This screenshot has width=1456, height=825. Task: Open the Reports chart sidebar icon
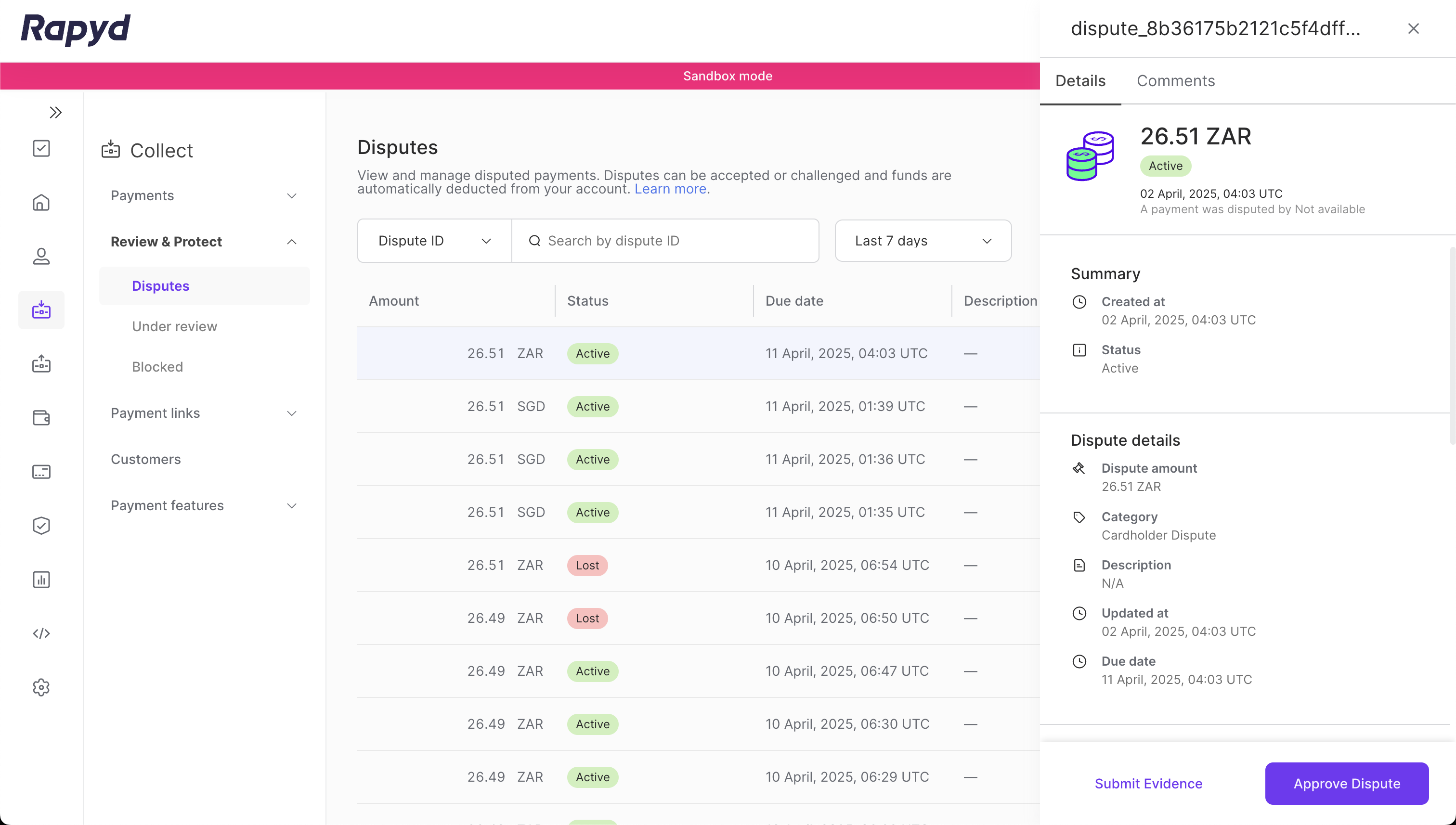tap(41, 579)
